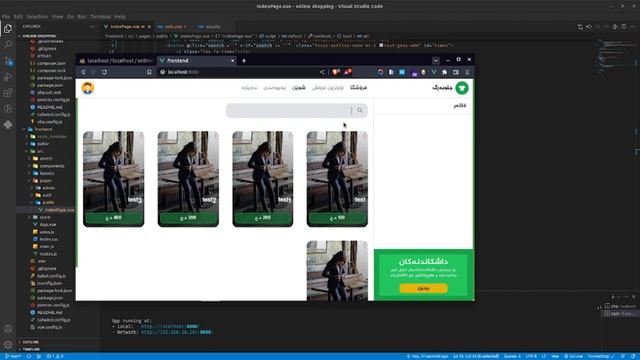Click the green price button on test card
This screenshot has height=360, width=640.
click(x=337, y=218)
